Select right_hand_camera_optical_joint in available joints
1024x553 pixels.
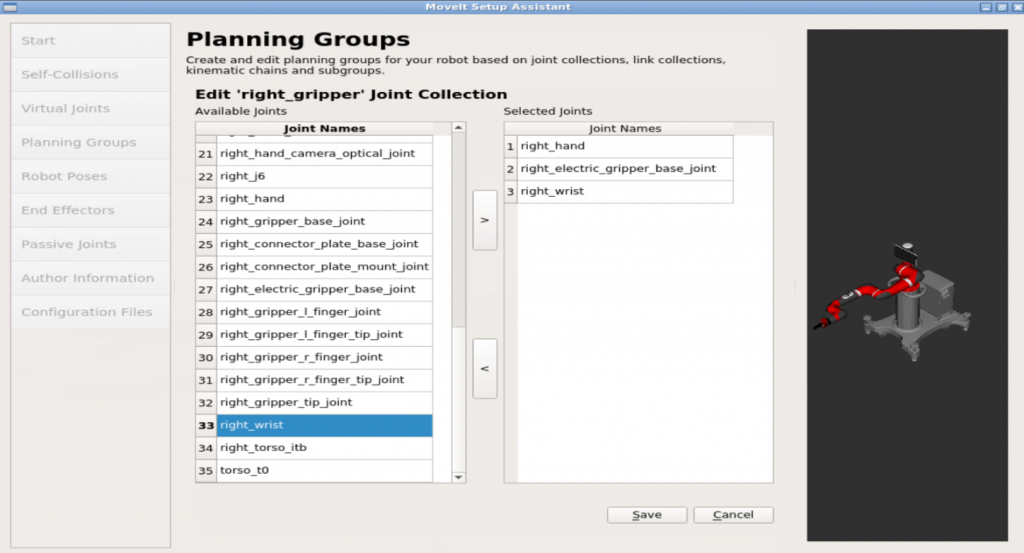point(325,153)
